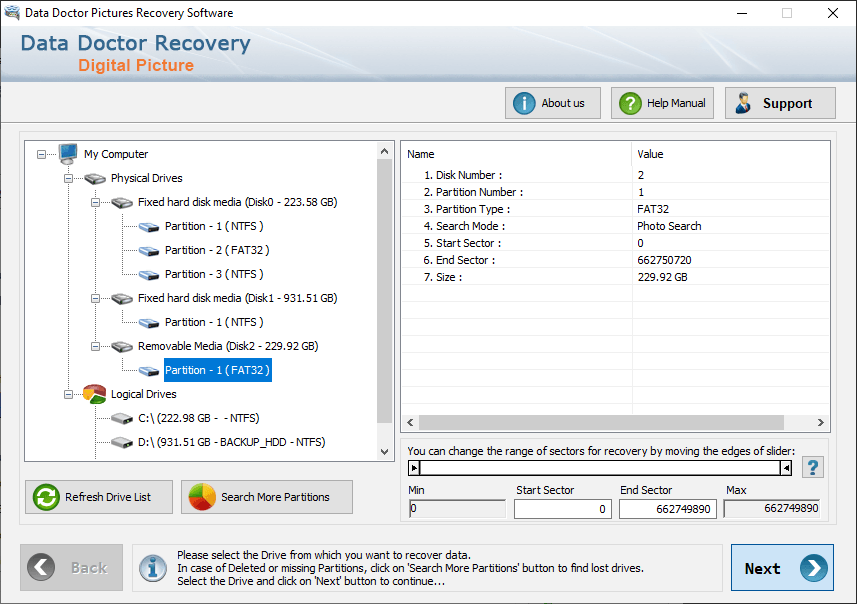The image size is (857, 604).
Task: Click the End Sector input field
Action: point(667,509)
